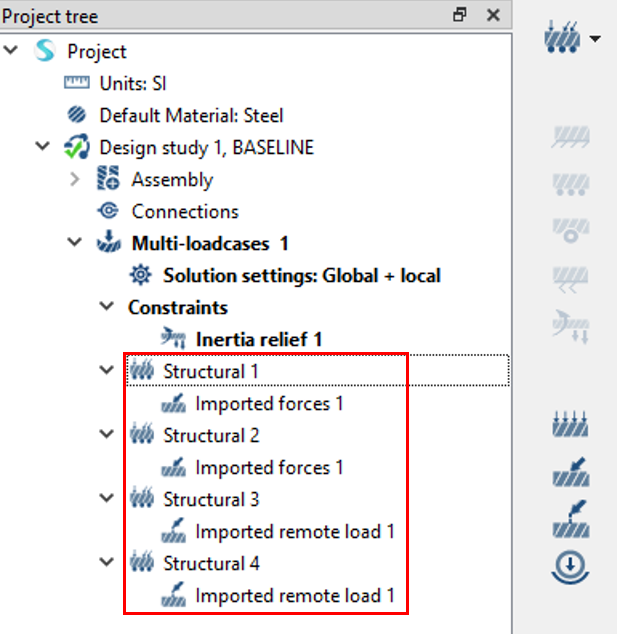Click the Connections icon in tree
The image size is (617, 634).
click(108, 212)
